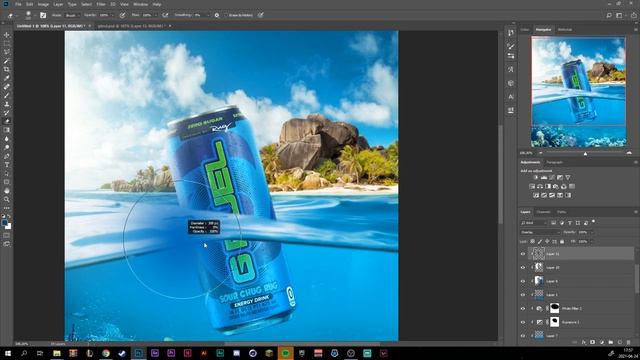640x360 pixels.
Task: Open the Opacity dropdown in options bar
Action: [x=112, y=15]
